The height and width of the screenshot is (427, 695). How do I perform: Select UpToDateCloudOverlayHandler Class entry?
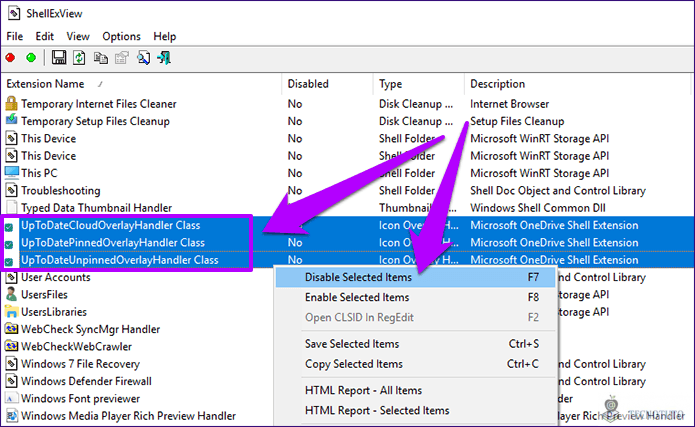point(111,225)
